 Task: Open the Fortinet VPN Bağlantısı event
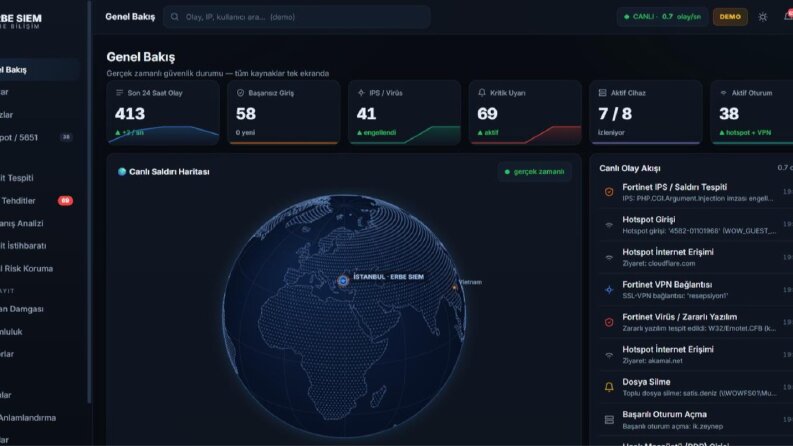pos(696,290)
